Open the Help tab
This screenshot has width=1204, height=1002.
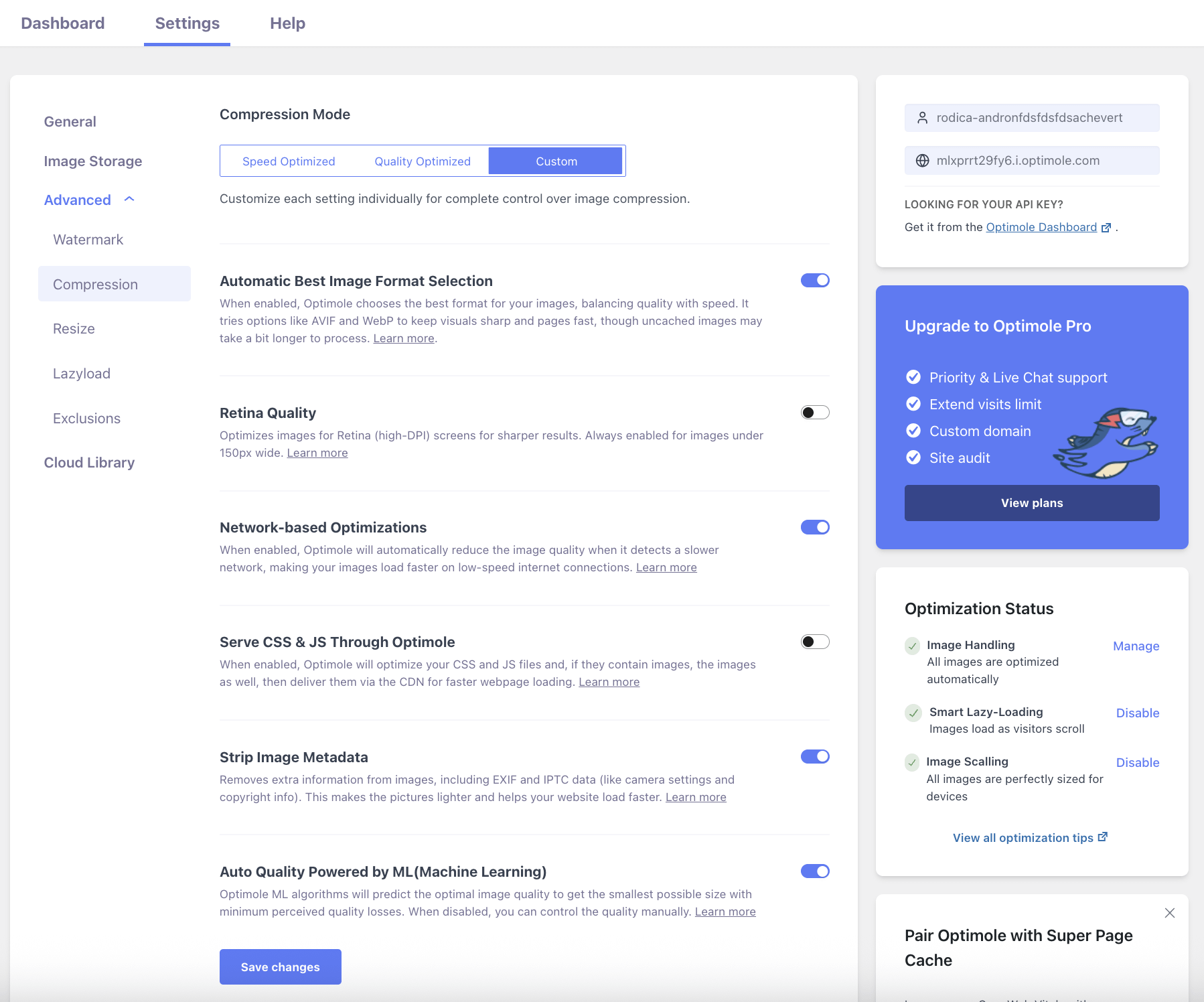point(287,23)
